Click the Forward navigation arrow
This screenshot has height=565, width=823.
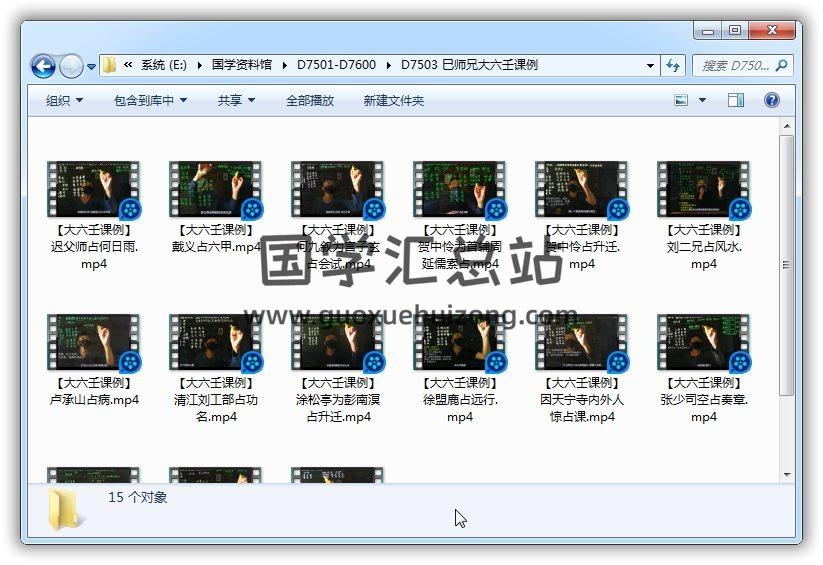coord(71,66)
